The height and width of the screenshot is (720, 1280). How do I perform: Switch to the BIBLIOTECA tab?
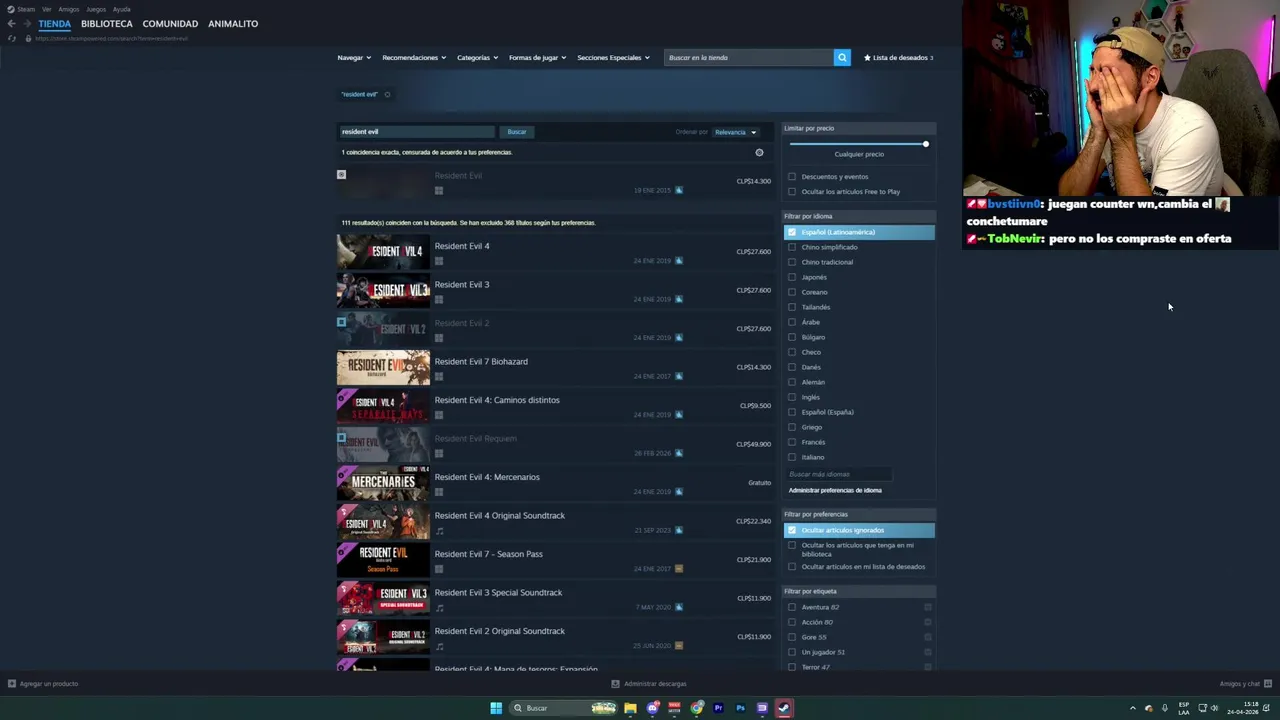(107, 23)
